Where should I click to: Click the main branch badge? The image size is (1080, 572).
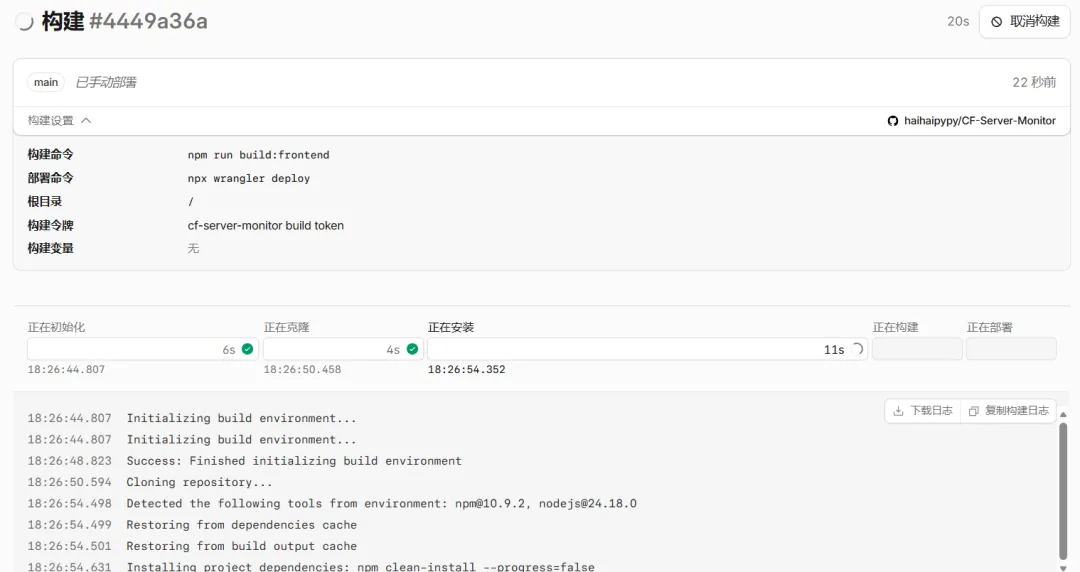pos(46,82)
